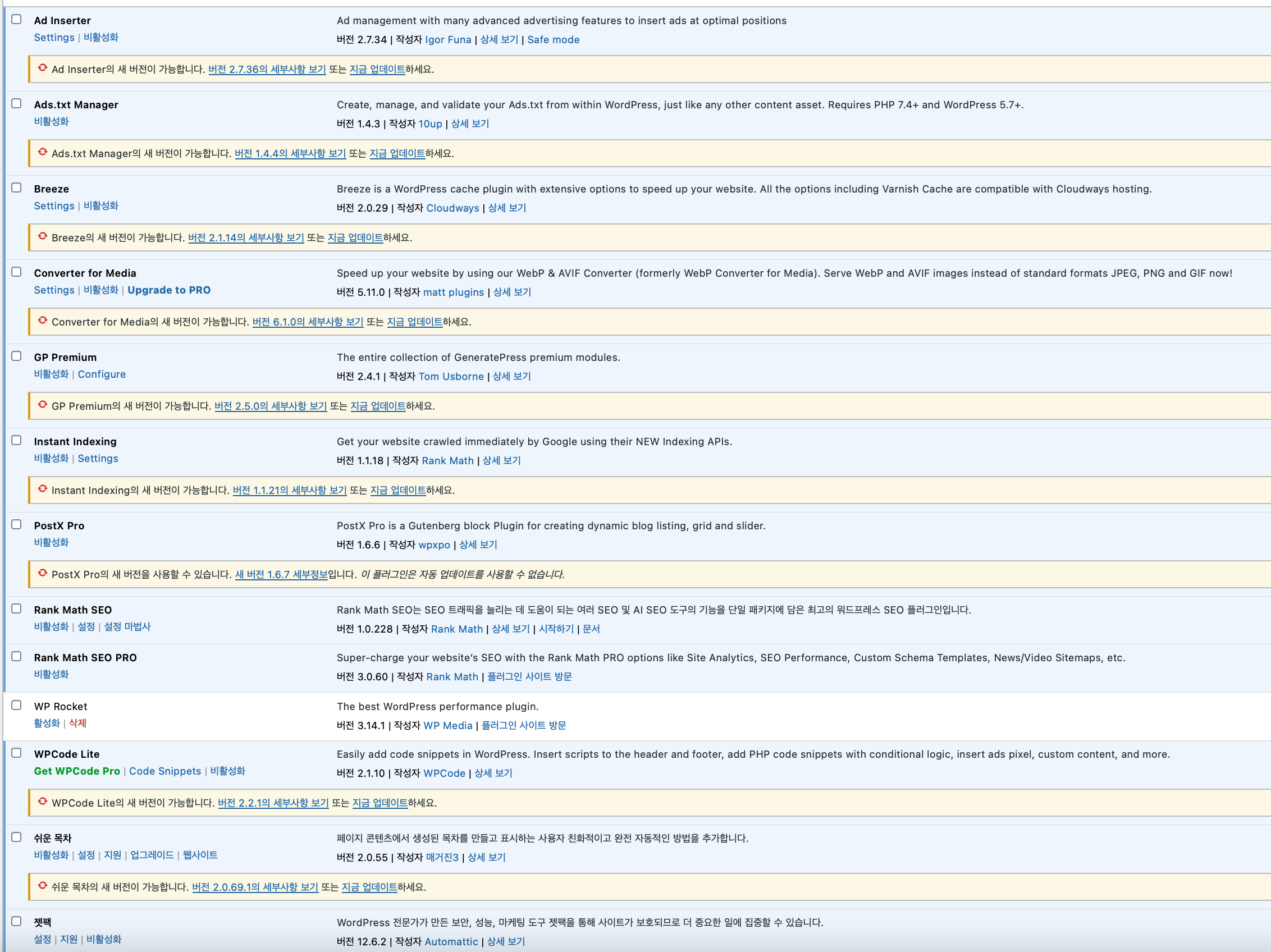Click the update icon in GP Premium notice
Viewport: 1271px width, 952px height.
pos(43,405)
